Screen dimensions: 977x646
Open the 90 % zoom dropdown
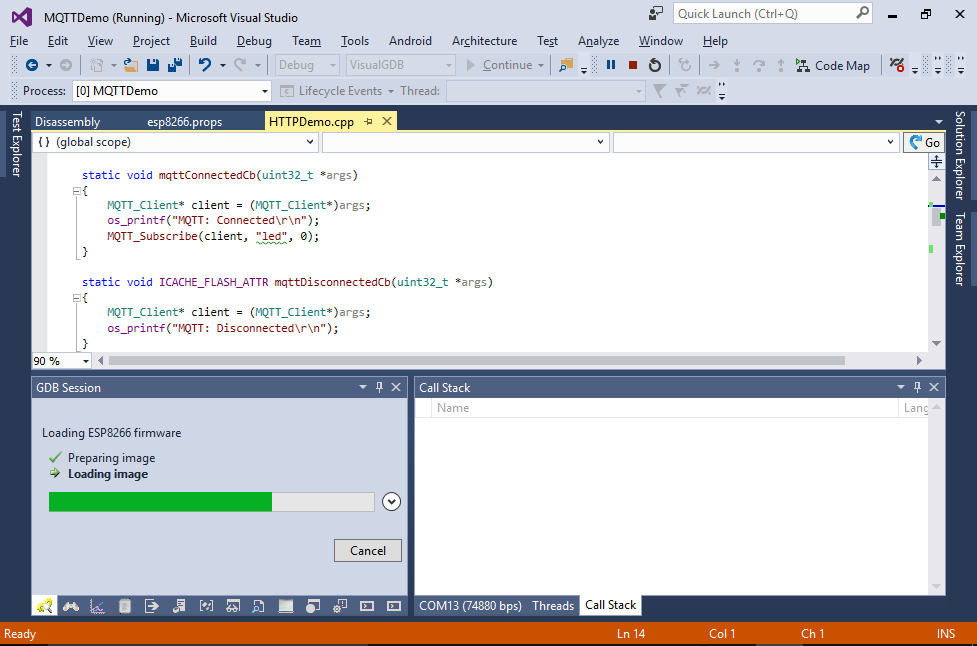[62, 361]
